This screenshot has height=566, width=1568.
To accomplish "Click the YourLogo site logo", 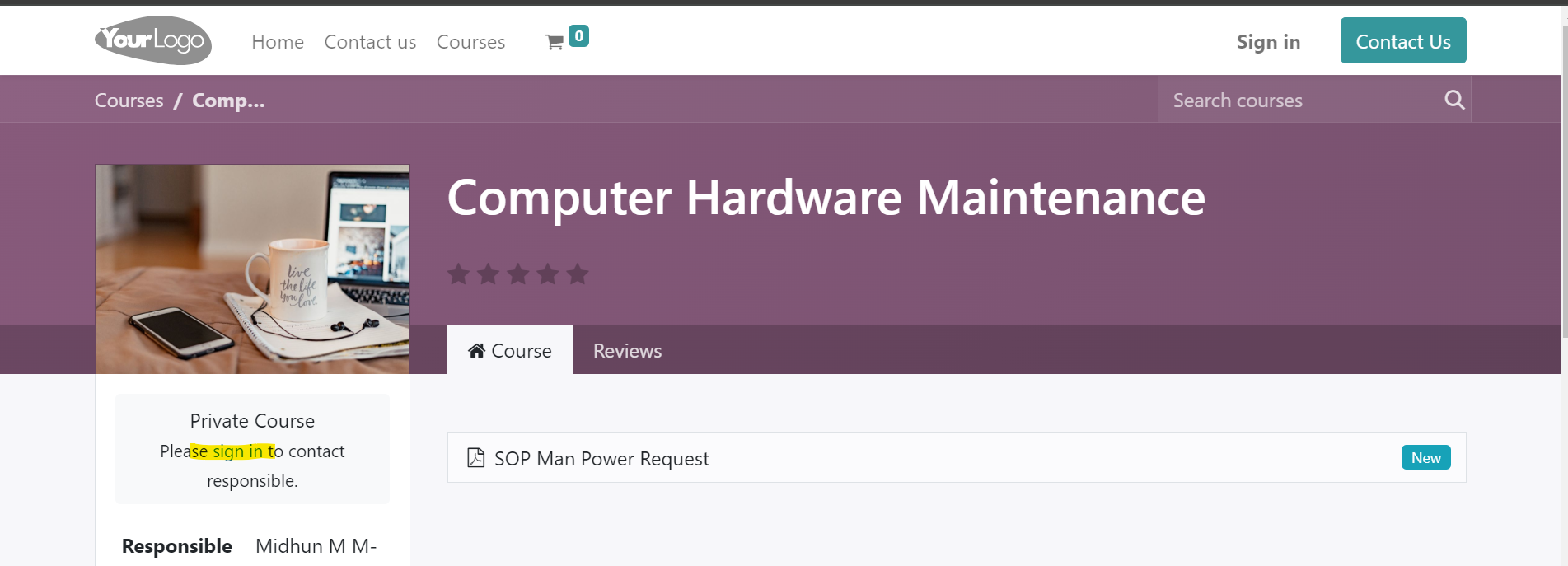I will tap(153, 40).
